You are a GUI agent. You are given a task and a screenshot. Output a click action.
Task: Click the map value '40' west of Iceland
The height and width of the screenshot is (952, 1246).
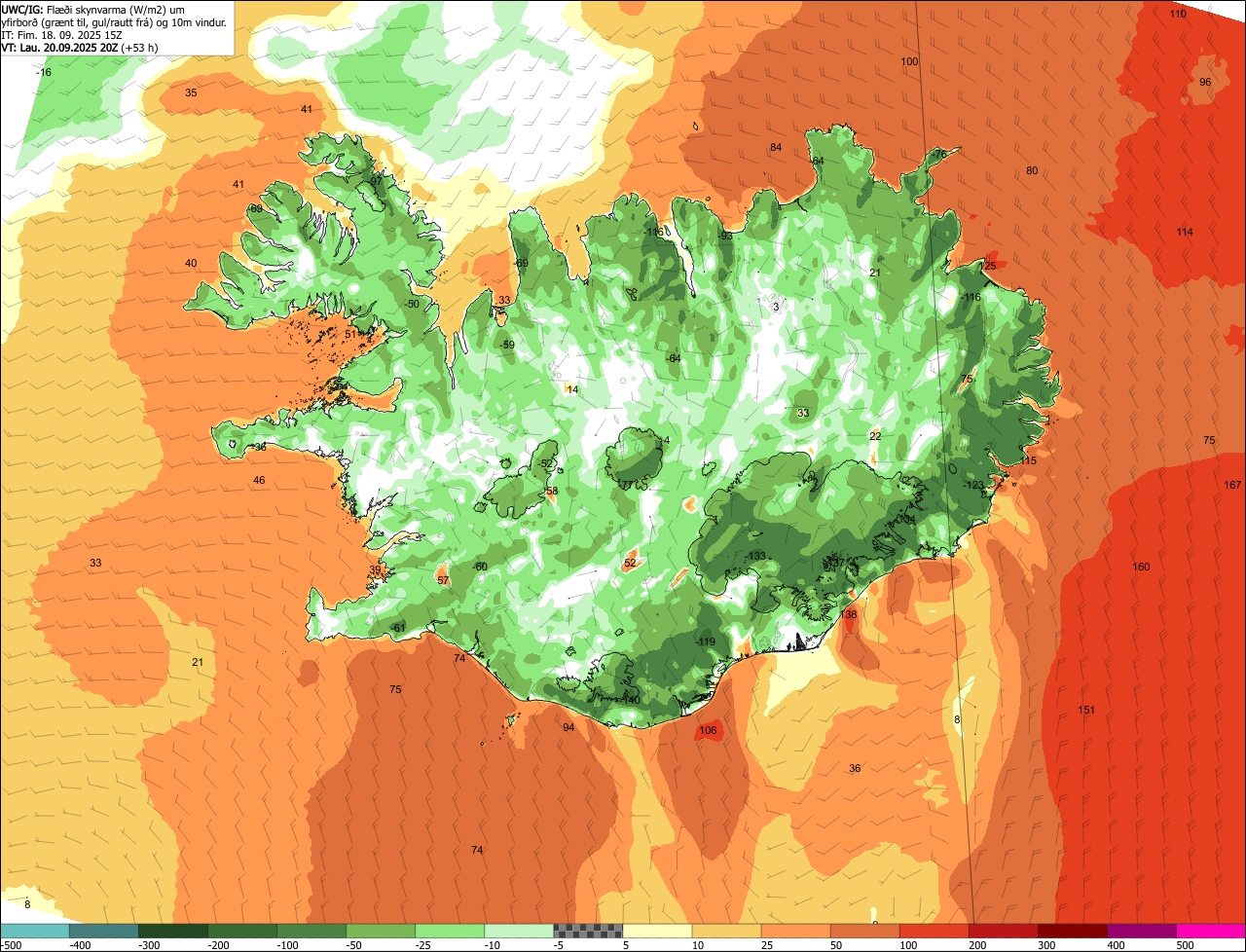(x=191, y=263)
